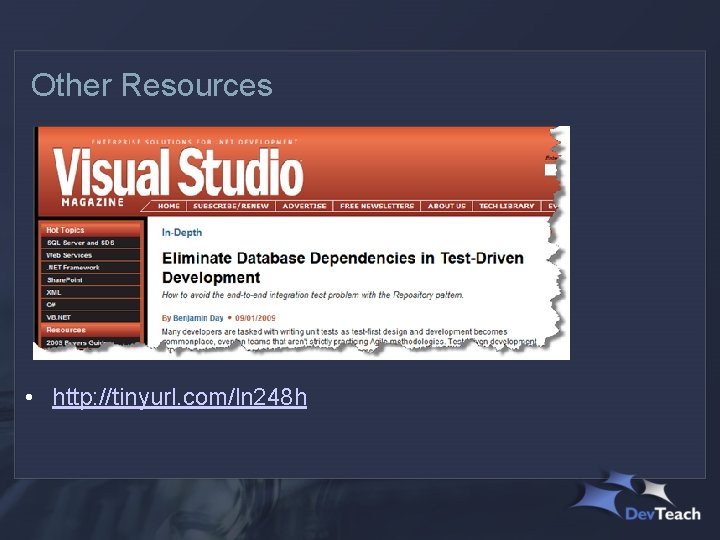This screenshot has height=540, width=720.
Task: Click the Resources sidebar header
Action: point(90,330)
